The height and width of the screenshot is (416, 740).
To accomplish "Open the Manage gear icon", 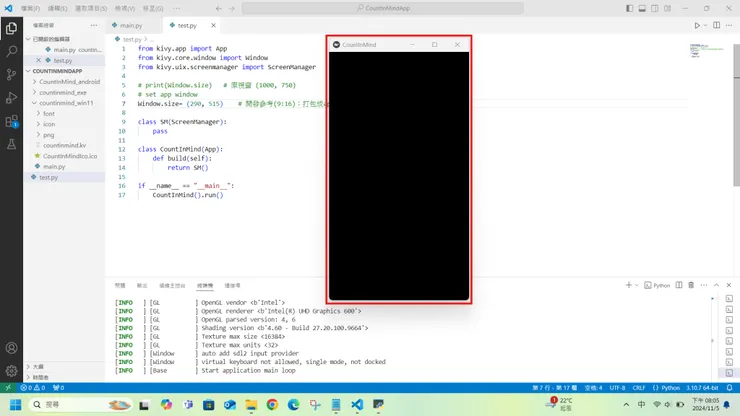I will (x=11, y=369).
